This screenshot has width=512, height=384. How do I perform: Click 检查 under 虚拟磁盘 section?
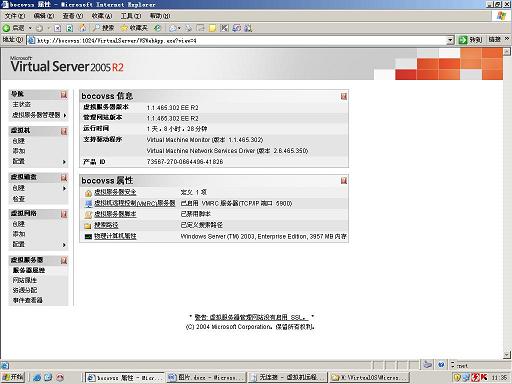[x=19, y=199]
